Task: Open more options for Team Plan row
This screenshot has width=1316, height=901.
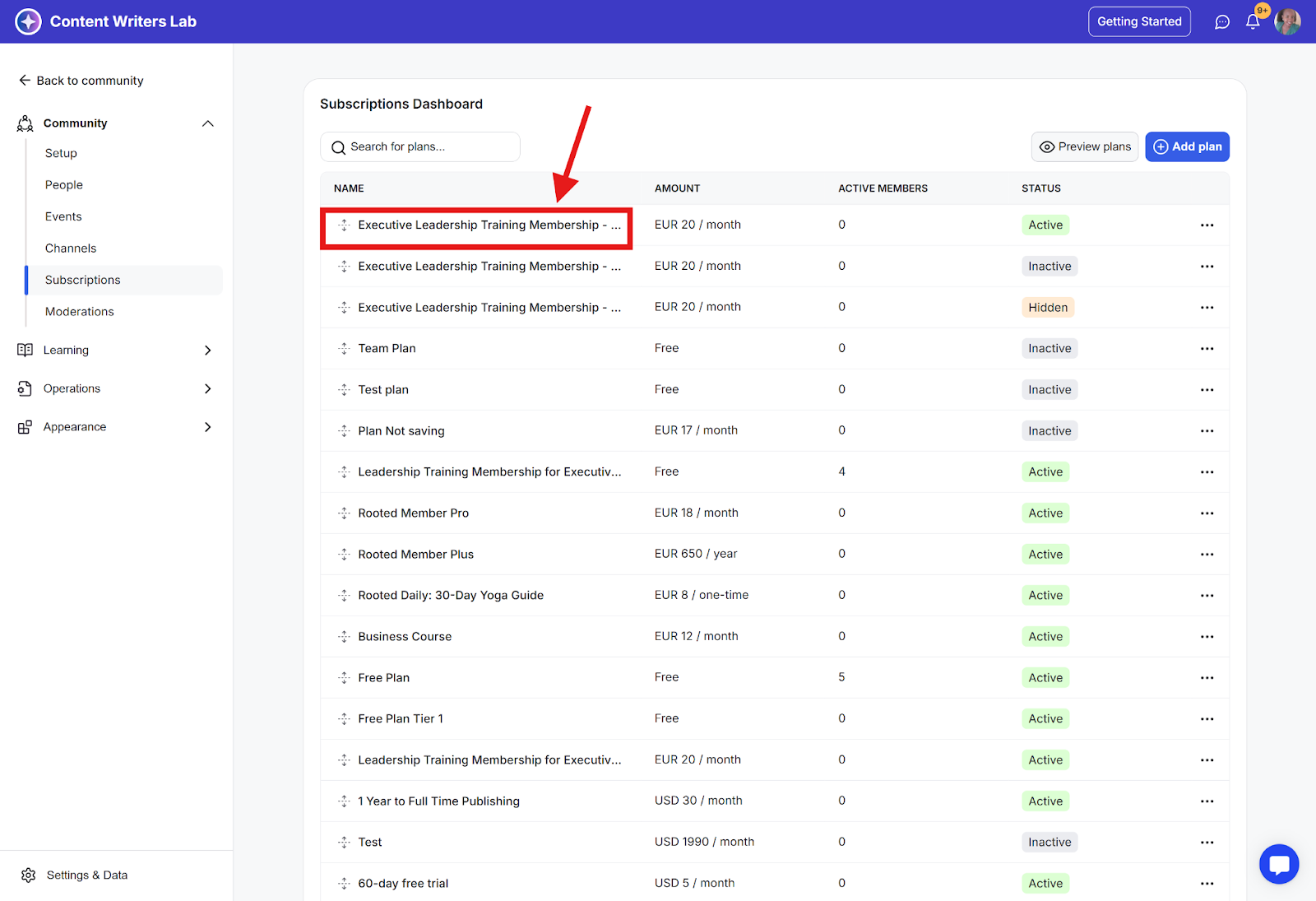Action: click(x=1207, y=349)
